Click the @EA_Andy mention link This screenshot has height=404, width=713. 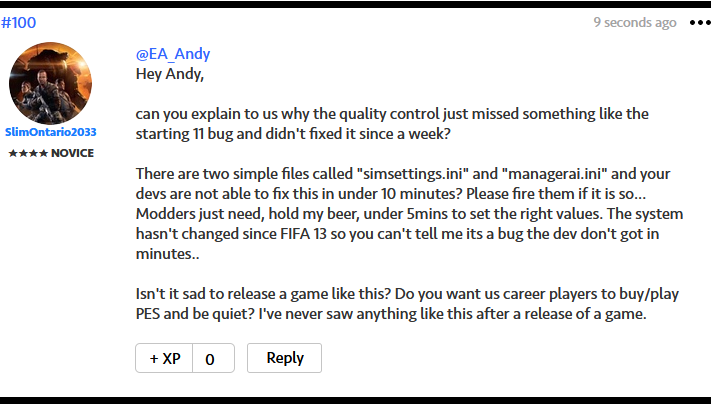point(173,54)
